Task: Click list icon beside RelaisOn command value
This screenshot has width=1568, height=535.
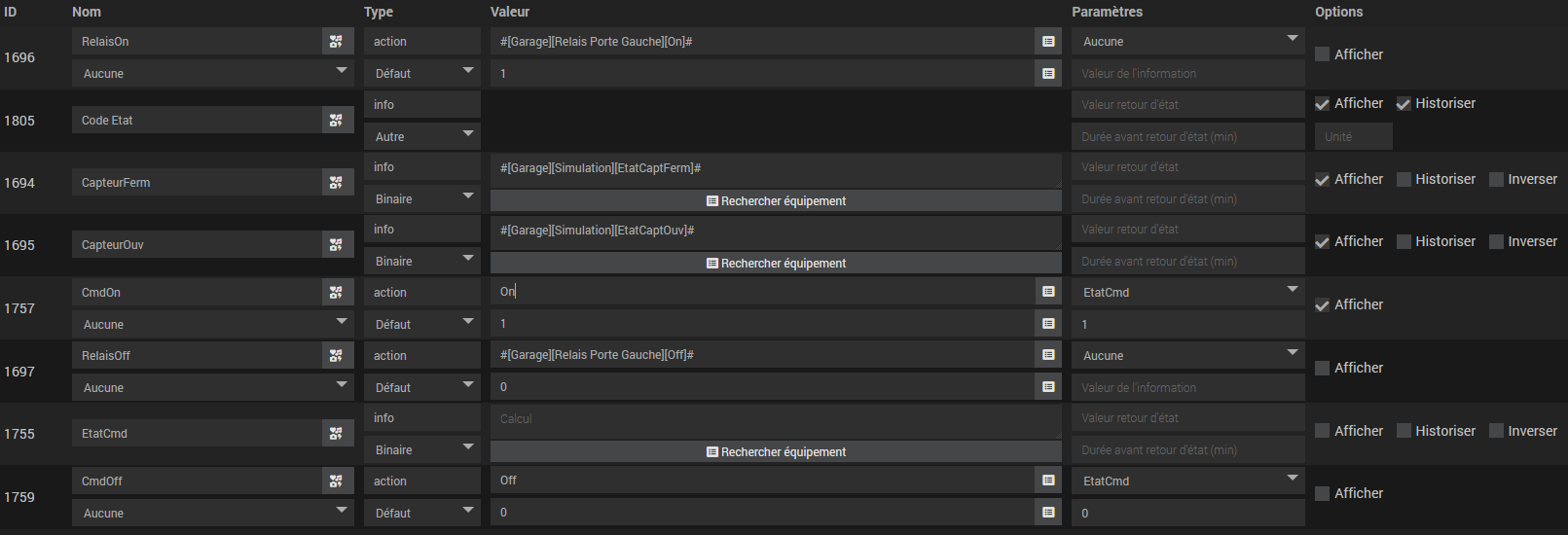Action: click(x=1048, y=42)
